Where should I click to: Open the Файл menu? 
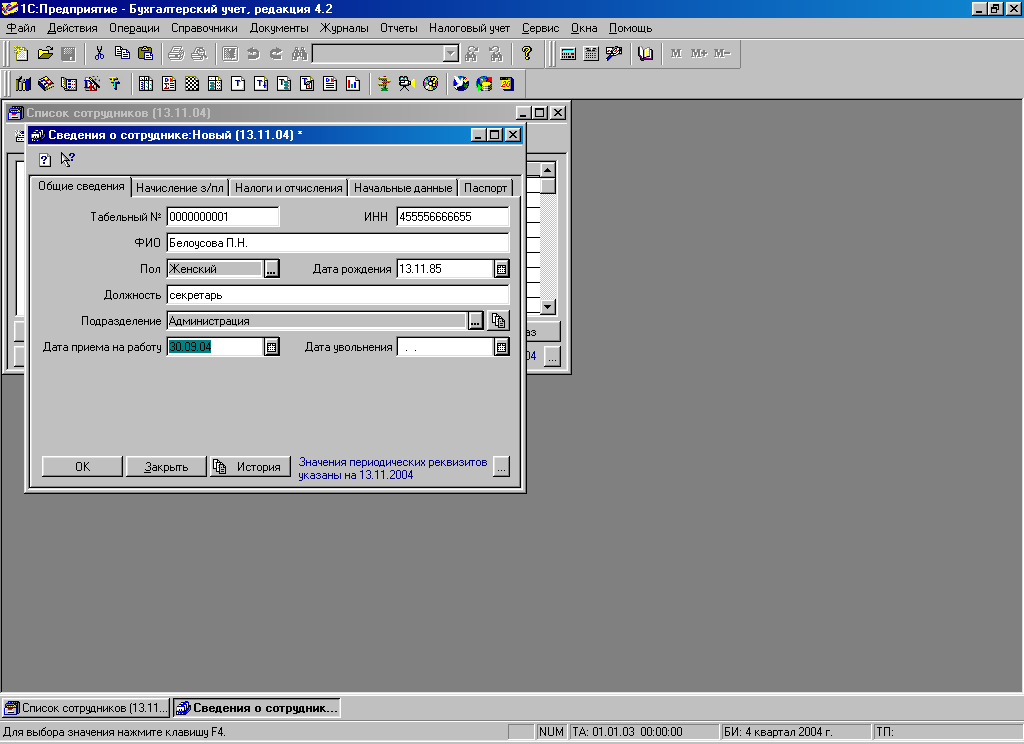coord(21,28)
